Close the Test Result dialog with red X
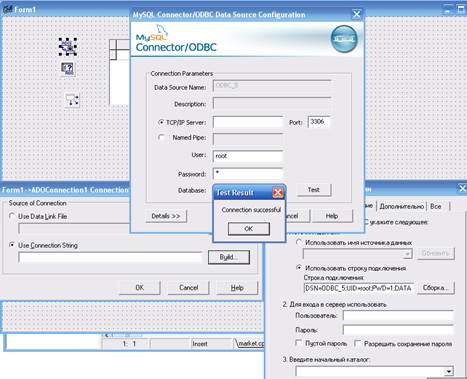 (278, 192)
